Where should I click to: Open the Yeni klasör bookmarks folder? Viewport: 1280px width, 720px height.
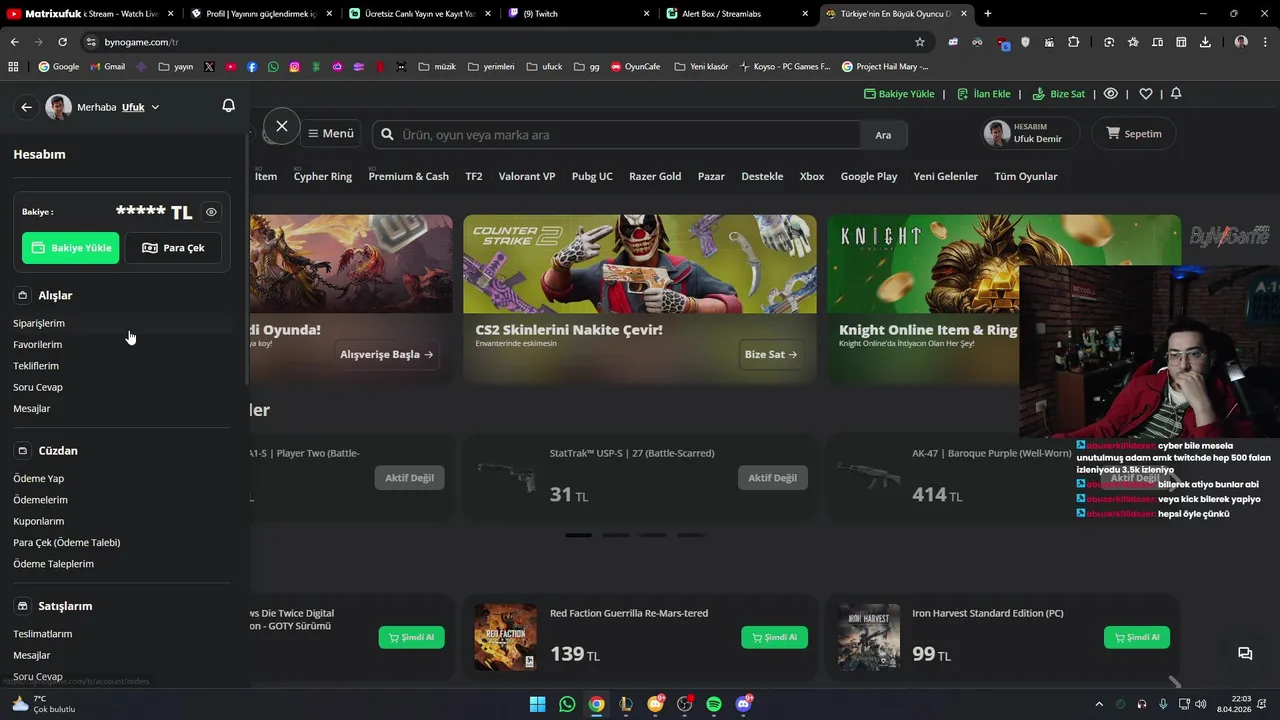click(702, 67)
